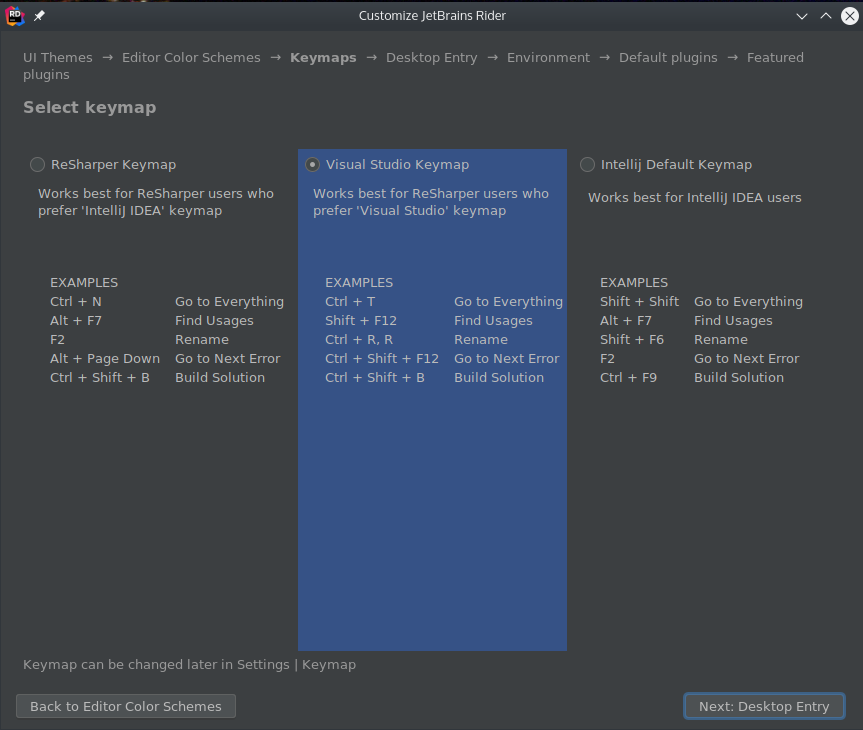
Task: Go to UI Themes step in breadcrumb
Action: [58, 58]
